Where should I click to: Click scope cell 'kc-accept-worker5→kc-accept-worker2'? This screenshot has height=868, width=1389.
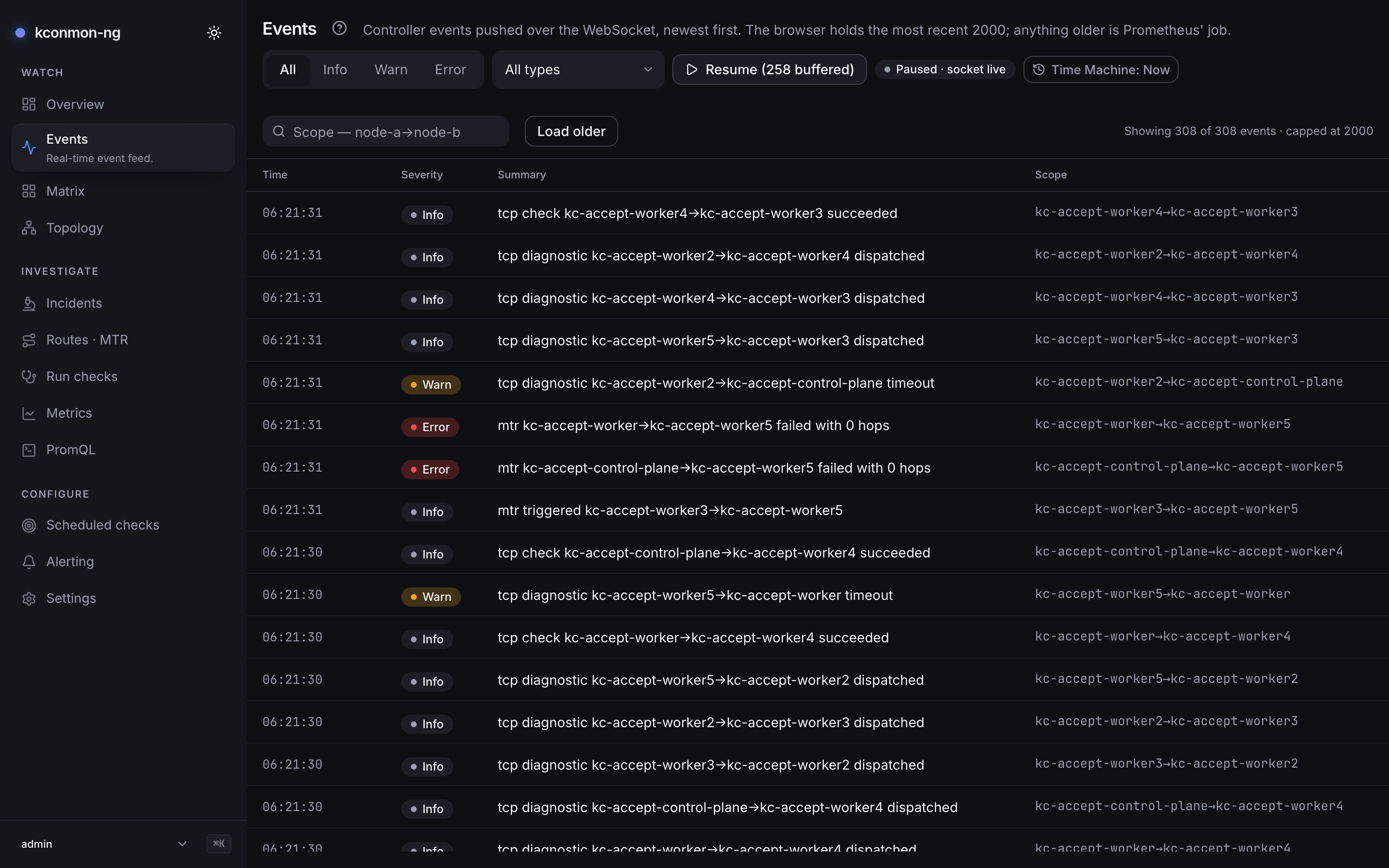click(x=1166, y=678)
